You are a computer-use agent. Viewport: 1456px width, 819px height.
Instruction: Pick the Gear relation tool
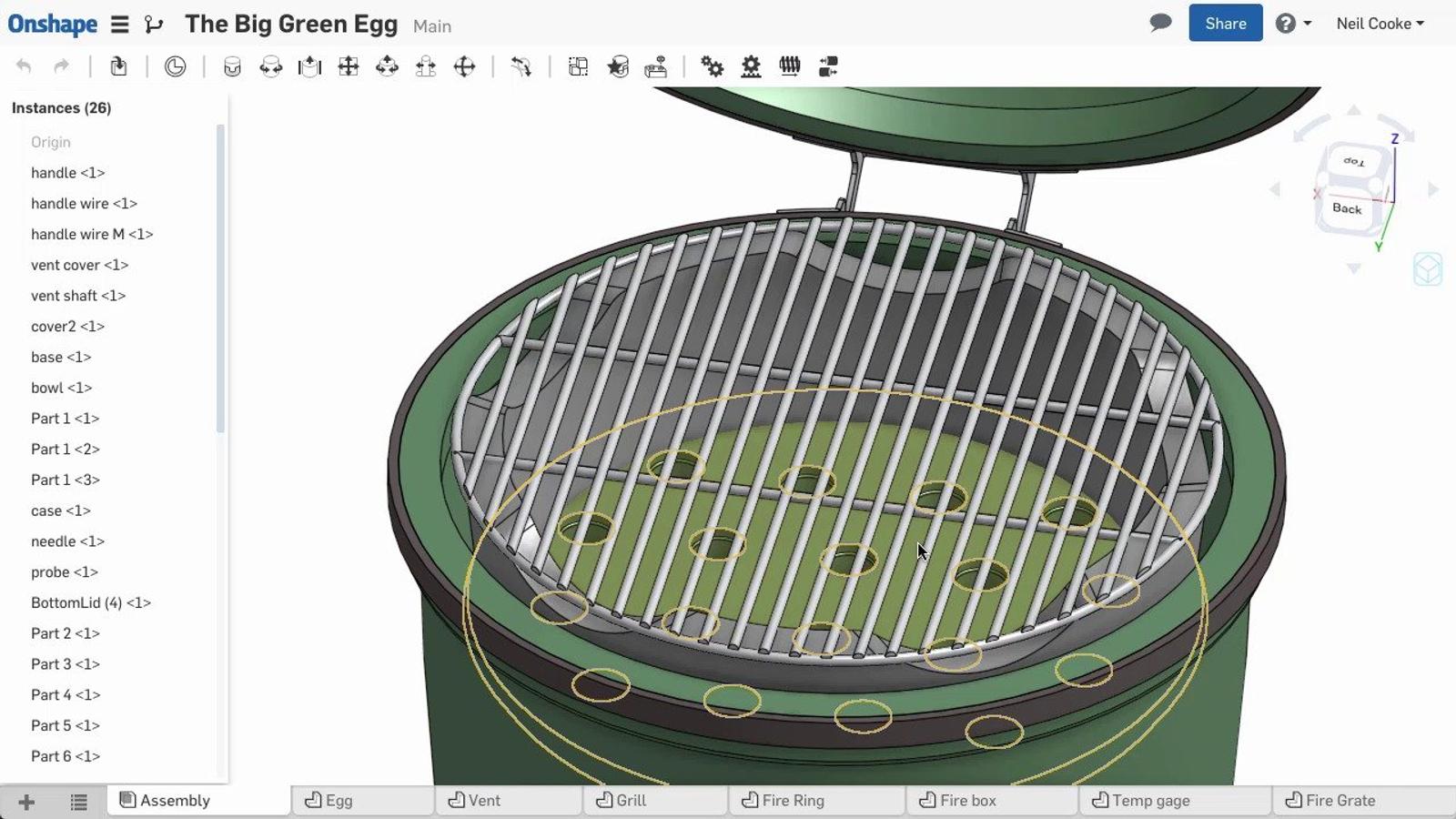click(713, 66)
